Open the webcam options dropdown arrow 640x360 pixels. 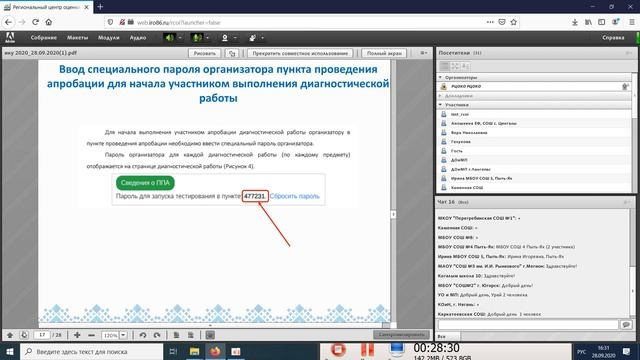pos(235,38)
